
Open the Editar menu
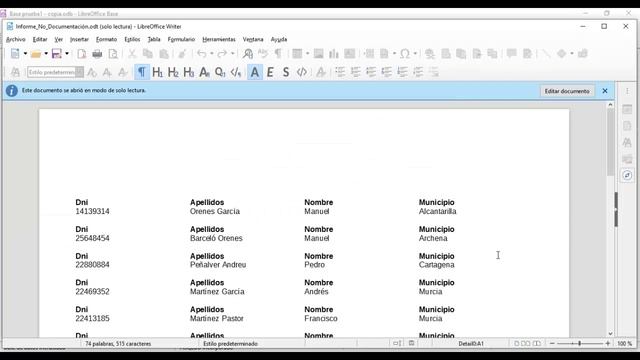(40, 40)
